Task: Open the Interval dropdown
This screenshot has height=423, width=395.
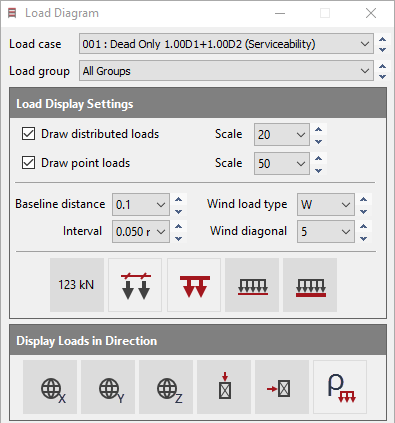Action: (x=141, y=231)
